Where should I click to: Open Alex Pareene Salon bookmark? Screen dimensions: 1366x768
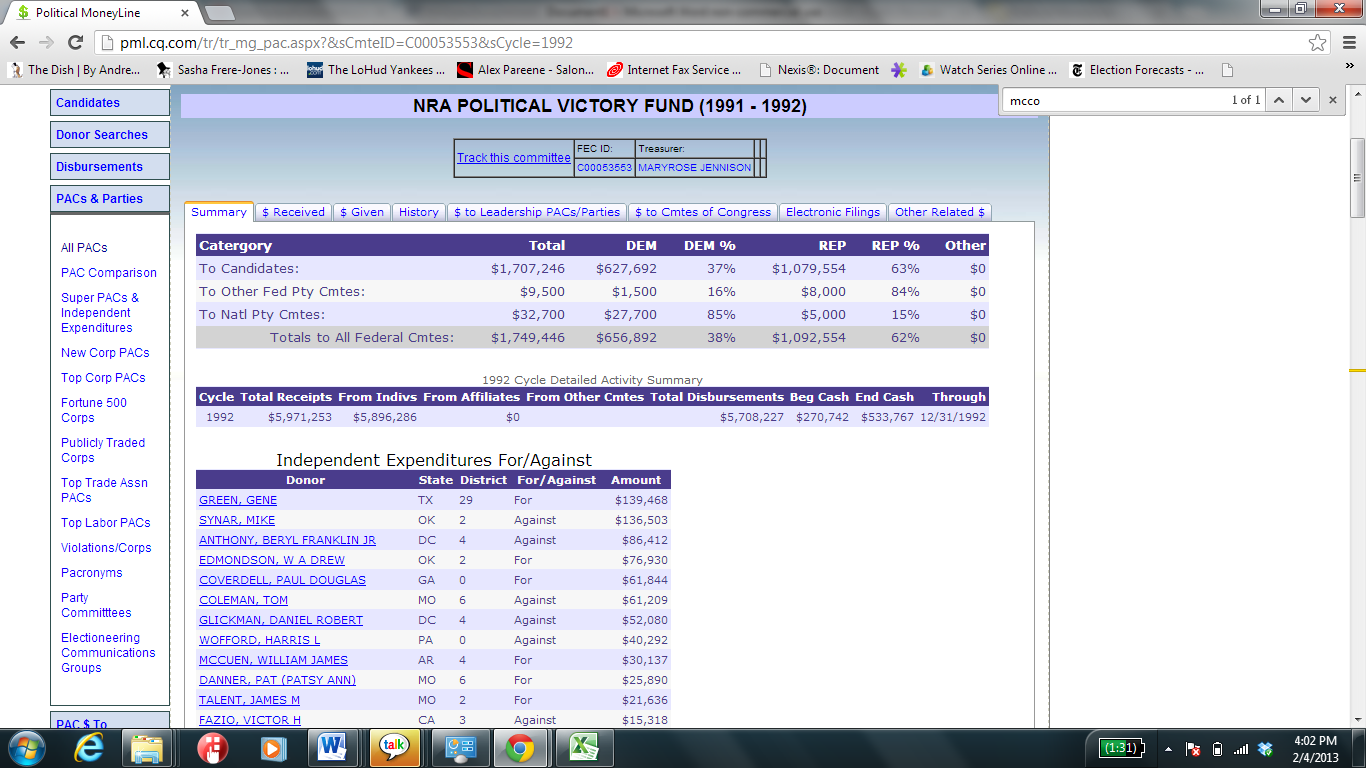(525, 70)
